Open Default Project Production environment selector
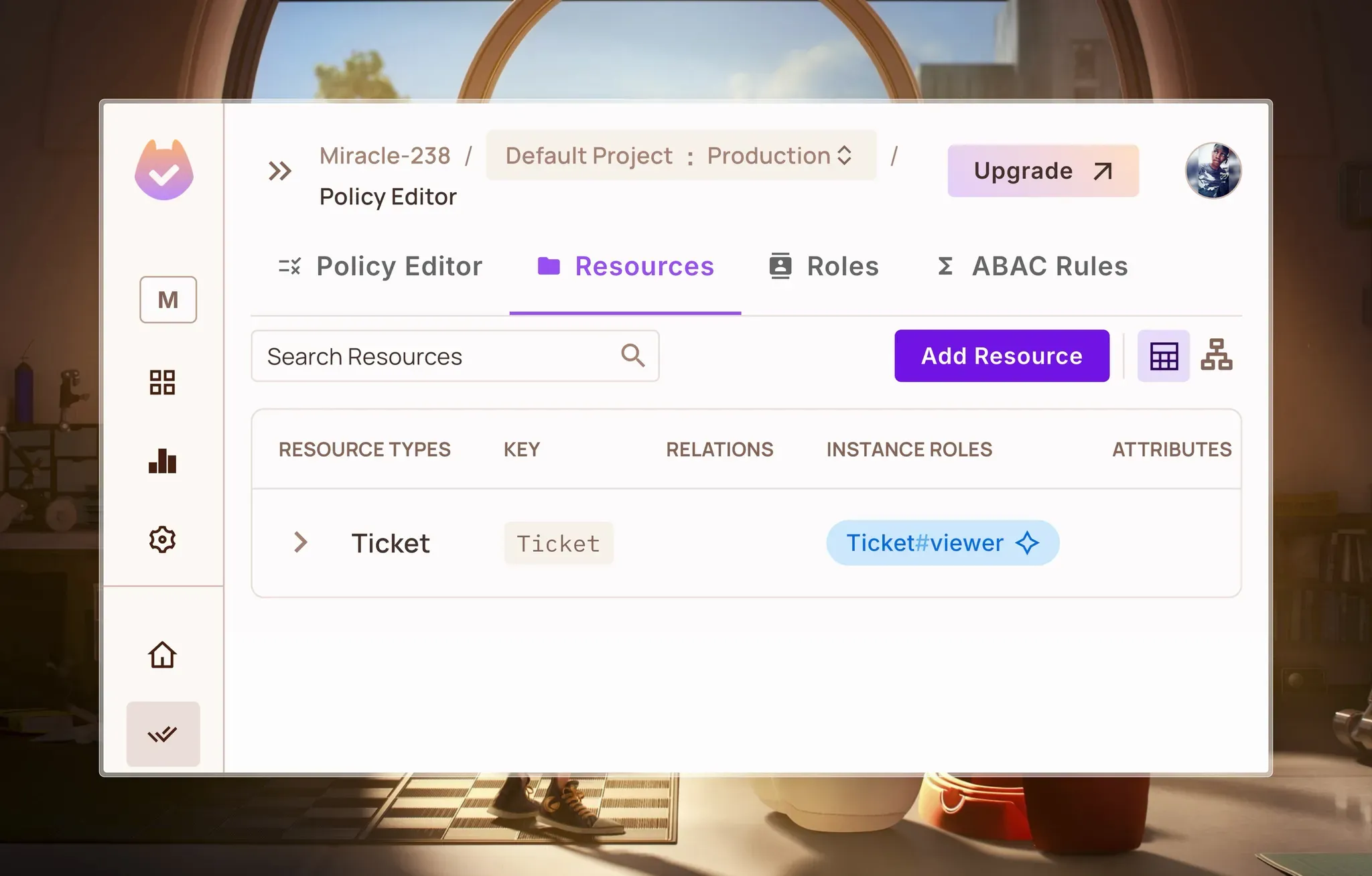The height and width of the screenshot is (876, 1372). pyautogui.click(x=681, y=155)
